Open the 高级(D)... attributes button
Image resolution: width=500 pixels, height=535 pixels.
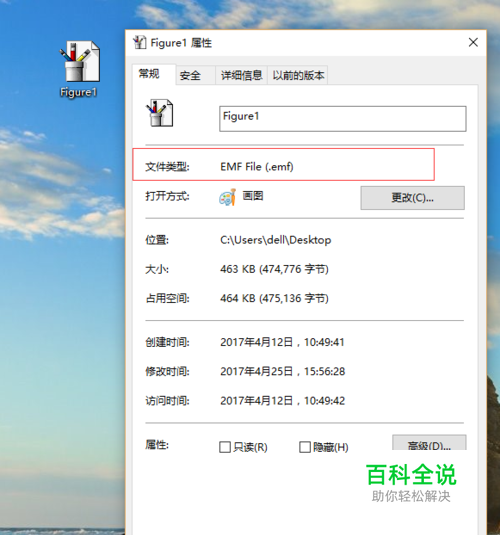point(429,443)
